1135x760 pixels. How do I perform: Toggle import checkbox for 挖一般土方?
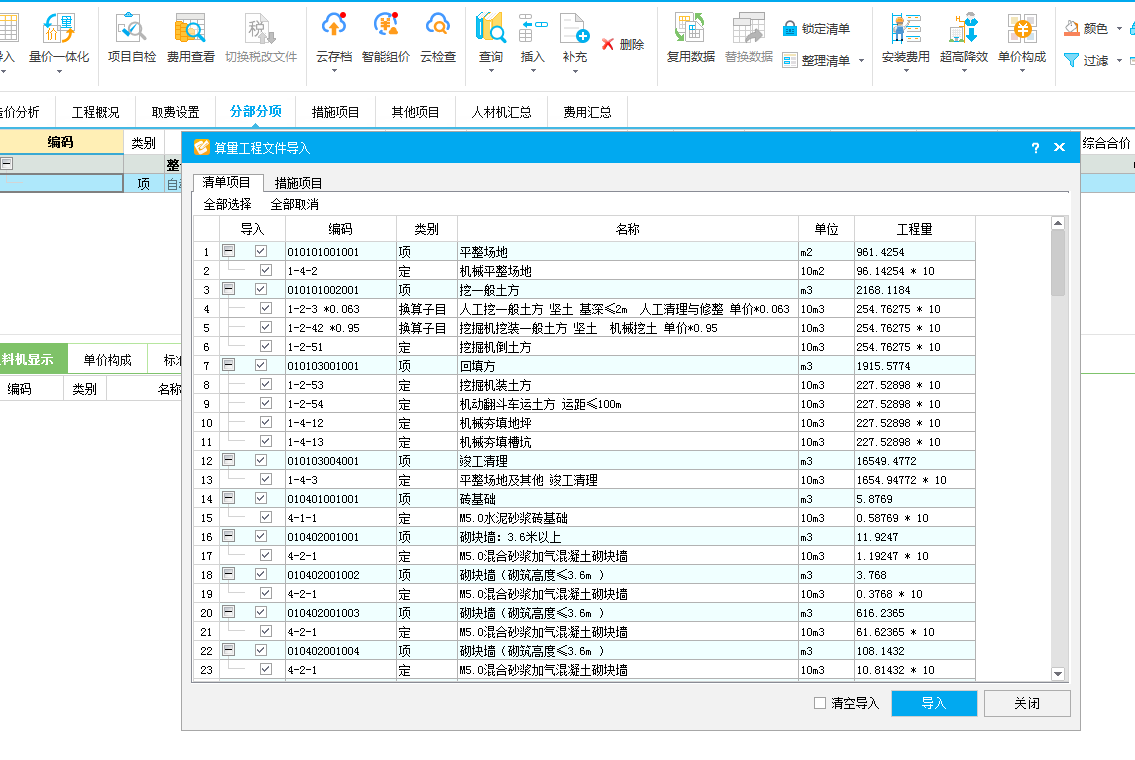pyautogui.click(x=261, y=289)
